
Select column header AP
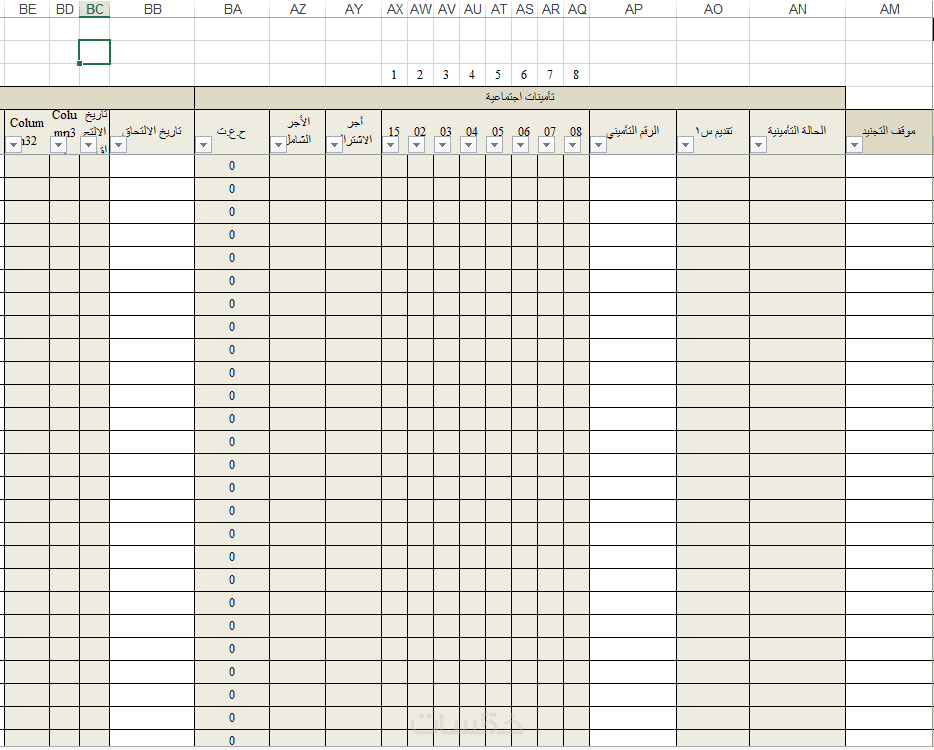(633, 9)
